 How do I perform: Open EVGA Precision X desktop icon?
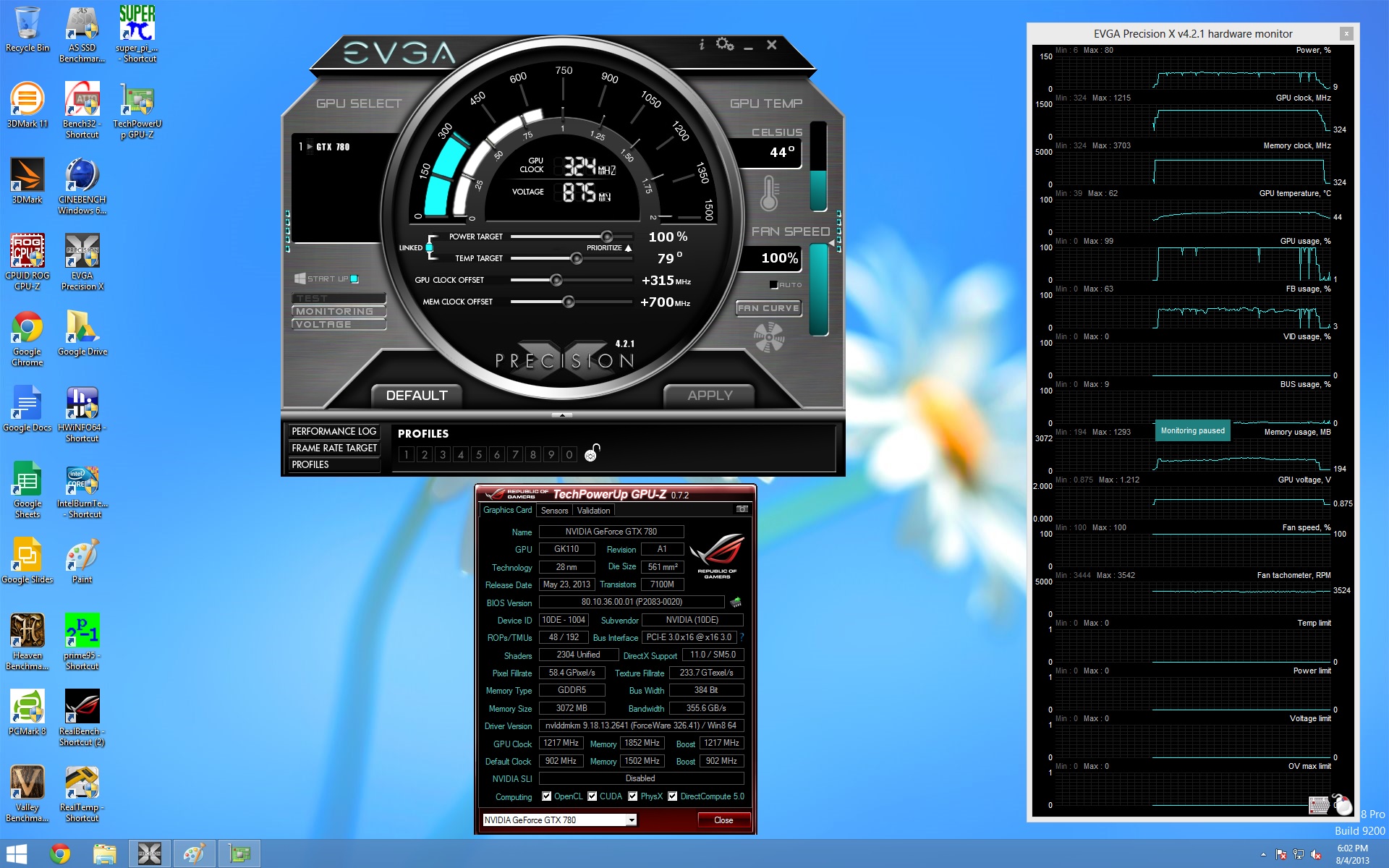[82, 262]
